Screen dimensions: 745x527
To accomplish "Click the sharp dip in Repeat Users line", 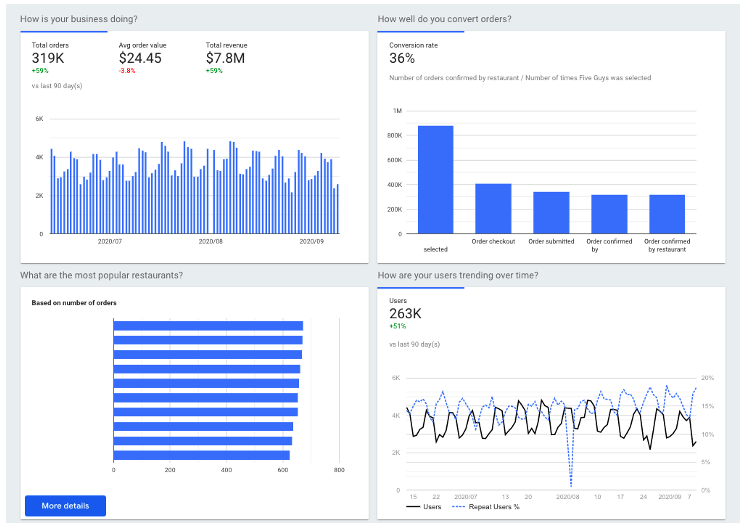I will pos(572,483).
